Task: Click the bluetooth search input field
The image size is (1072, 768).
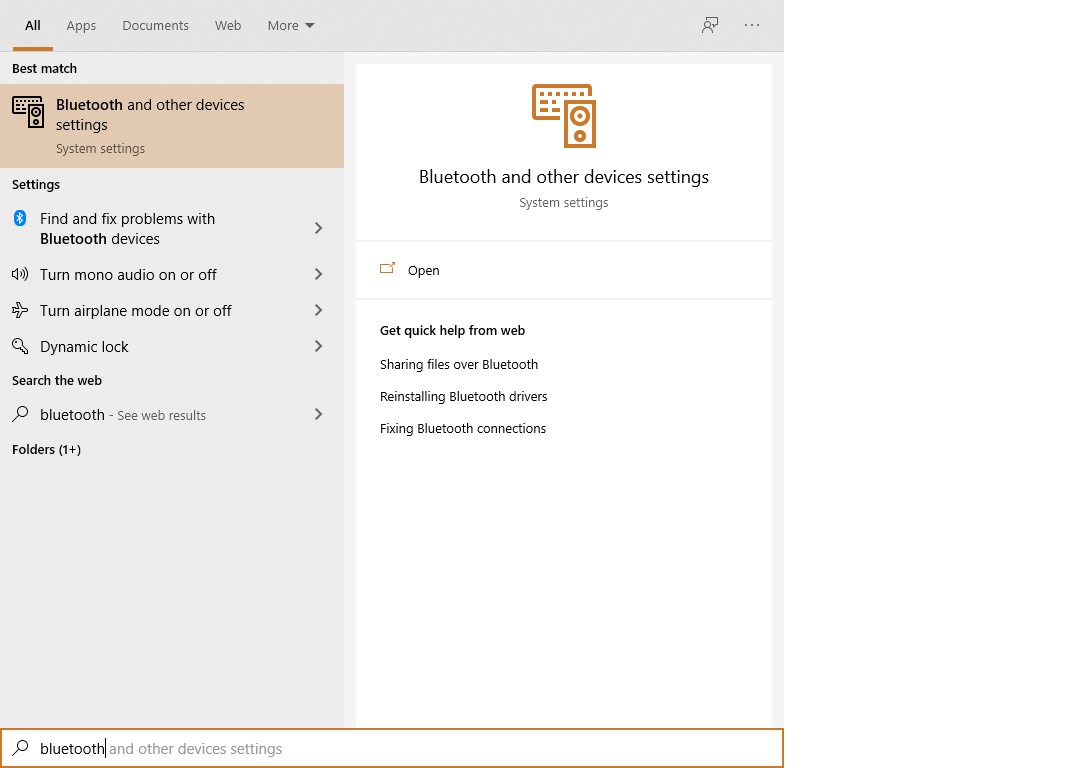Action: 392,748
